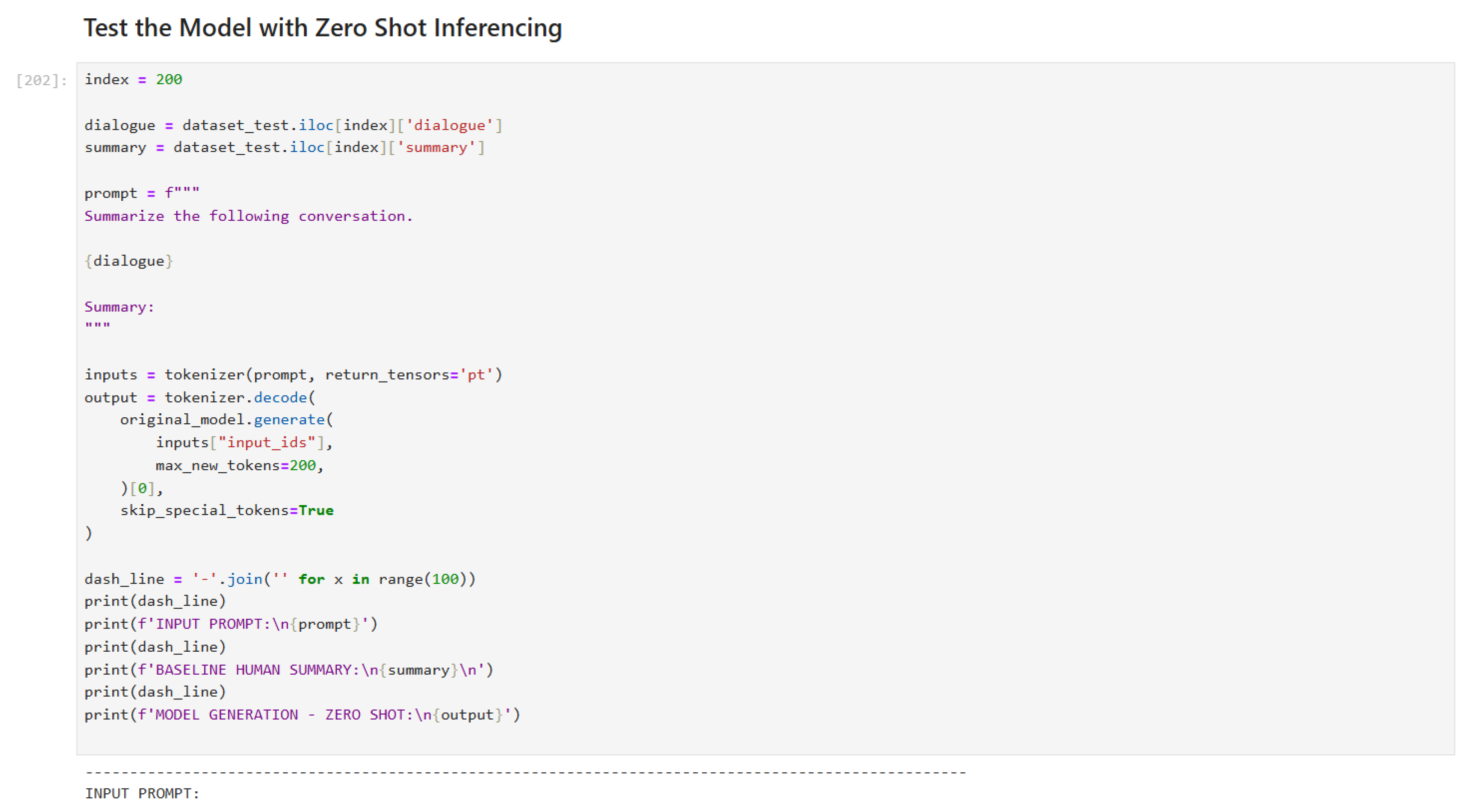Click on the 'prompt = f"""' line
1471x812 pixels.
point(142,193)
